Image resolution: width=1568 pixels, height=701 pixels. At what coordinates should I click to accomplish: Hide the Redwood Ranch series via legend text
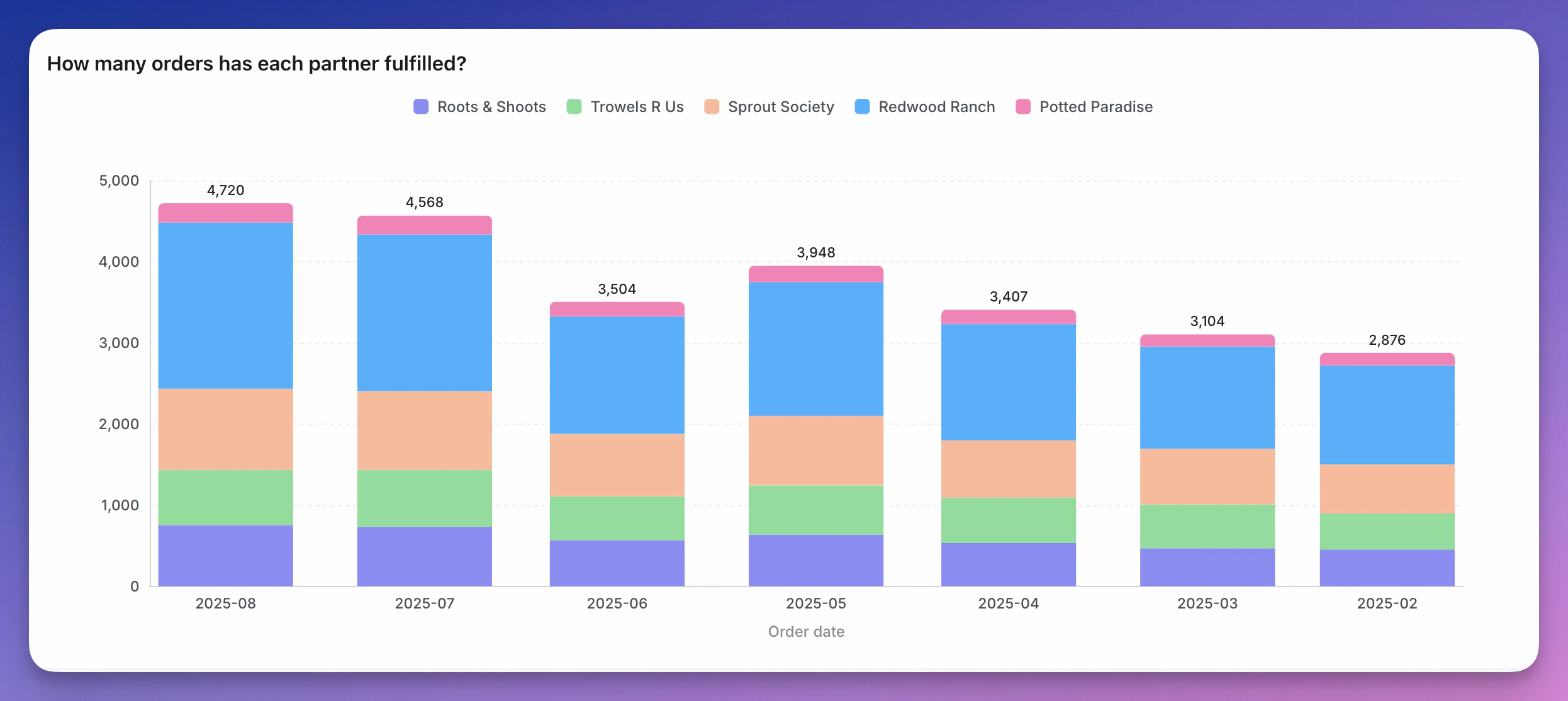click(936, 107)
